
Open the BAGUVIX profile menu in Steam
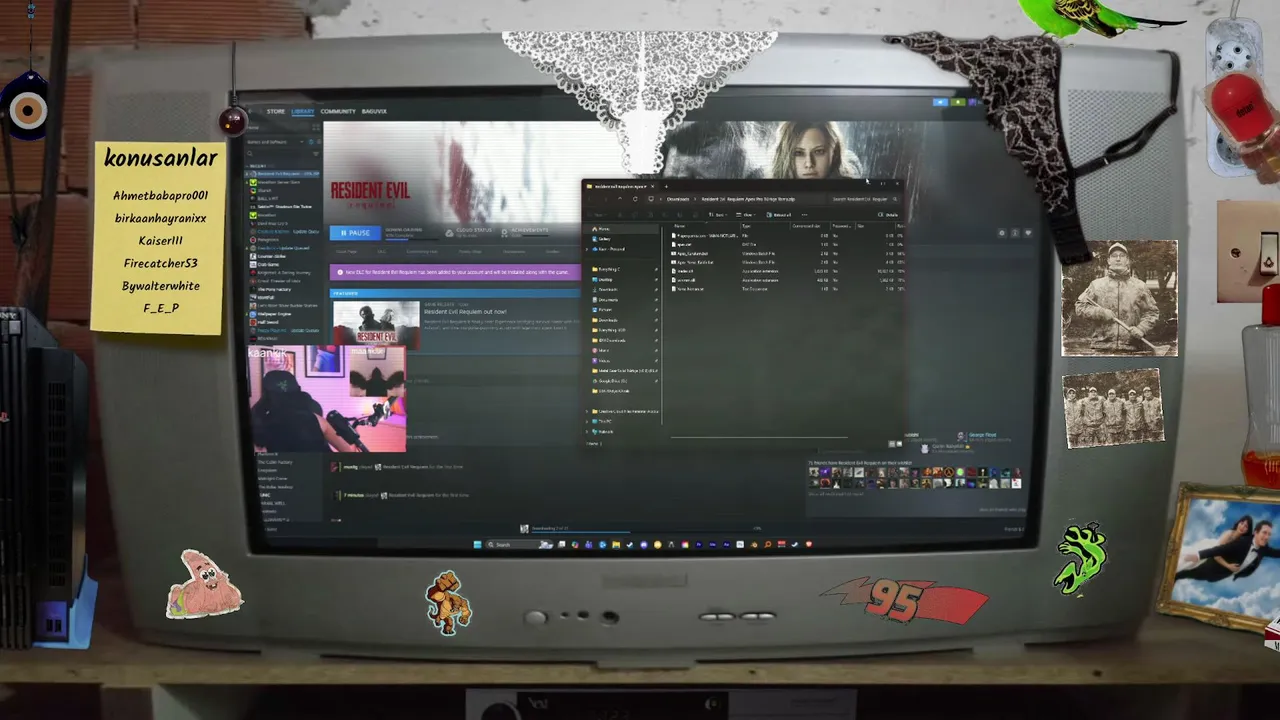374,111
